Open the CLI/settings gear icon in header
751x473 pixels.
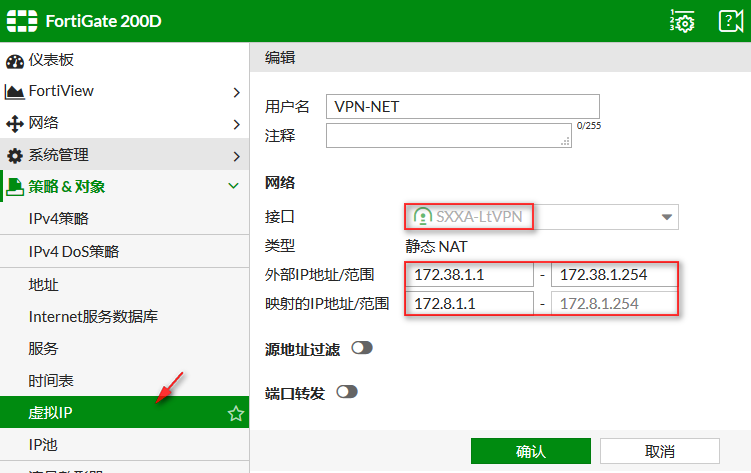683,21
